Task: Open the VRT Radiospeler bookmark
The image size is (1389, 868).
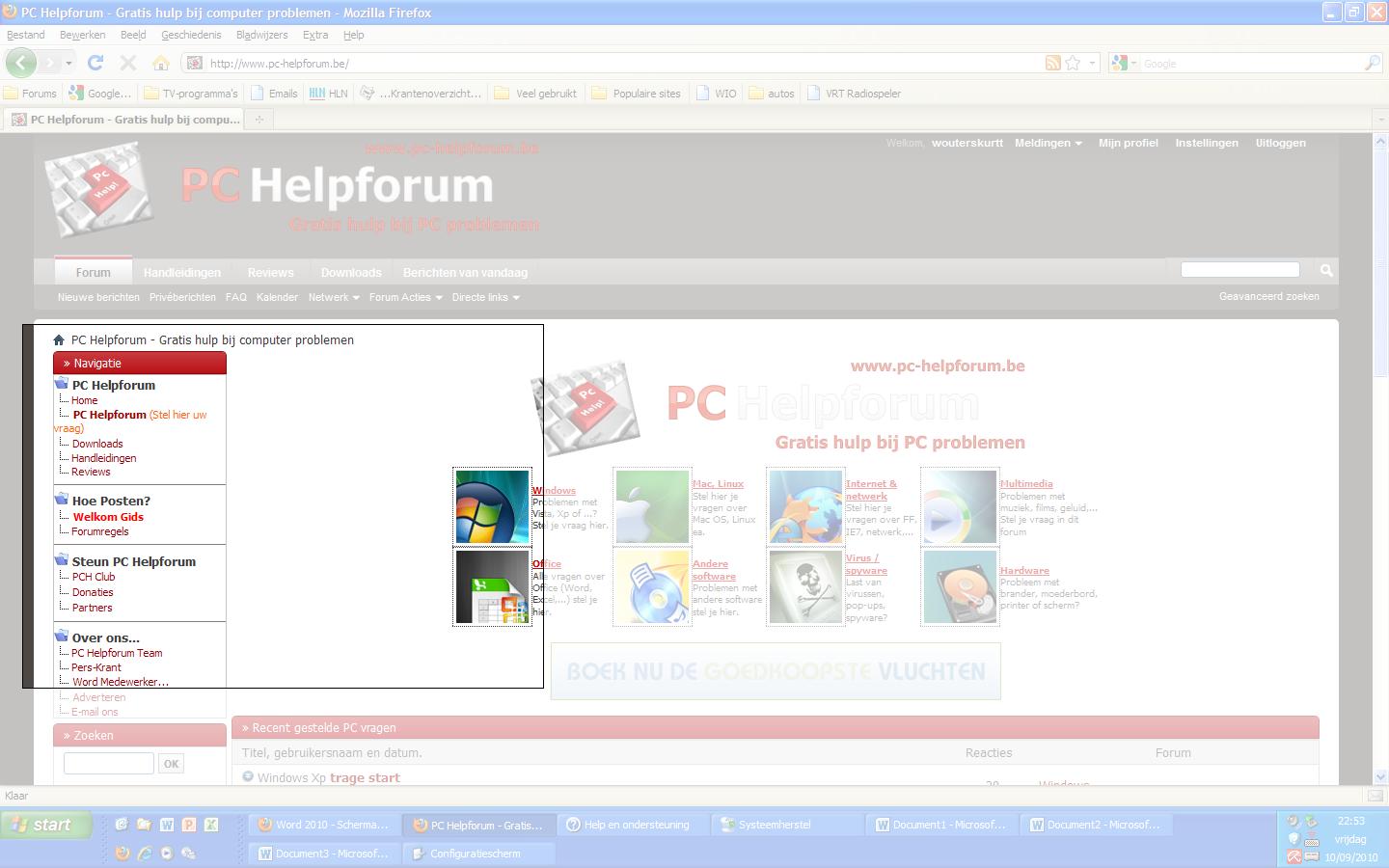Action: (855, 94)
